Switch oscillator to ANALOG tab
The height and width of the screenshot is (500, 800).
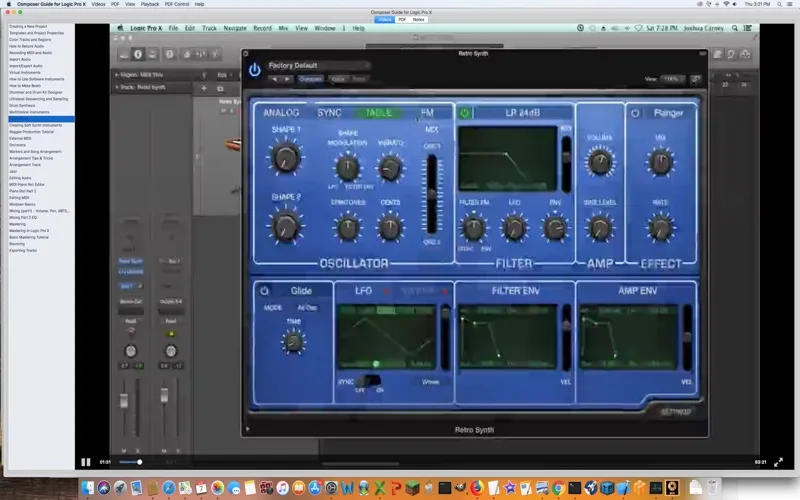[x=281, y=113]
